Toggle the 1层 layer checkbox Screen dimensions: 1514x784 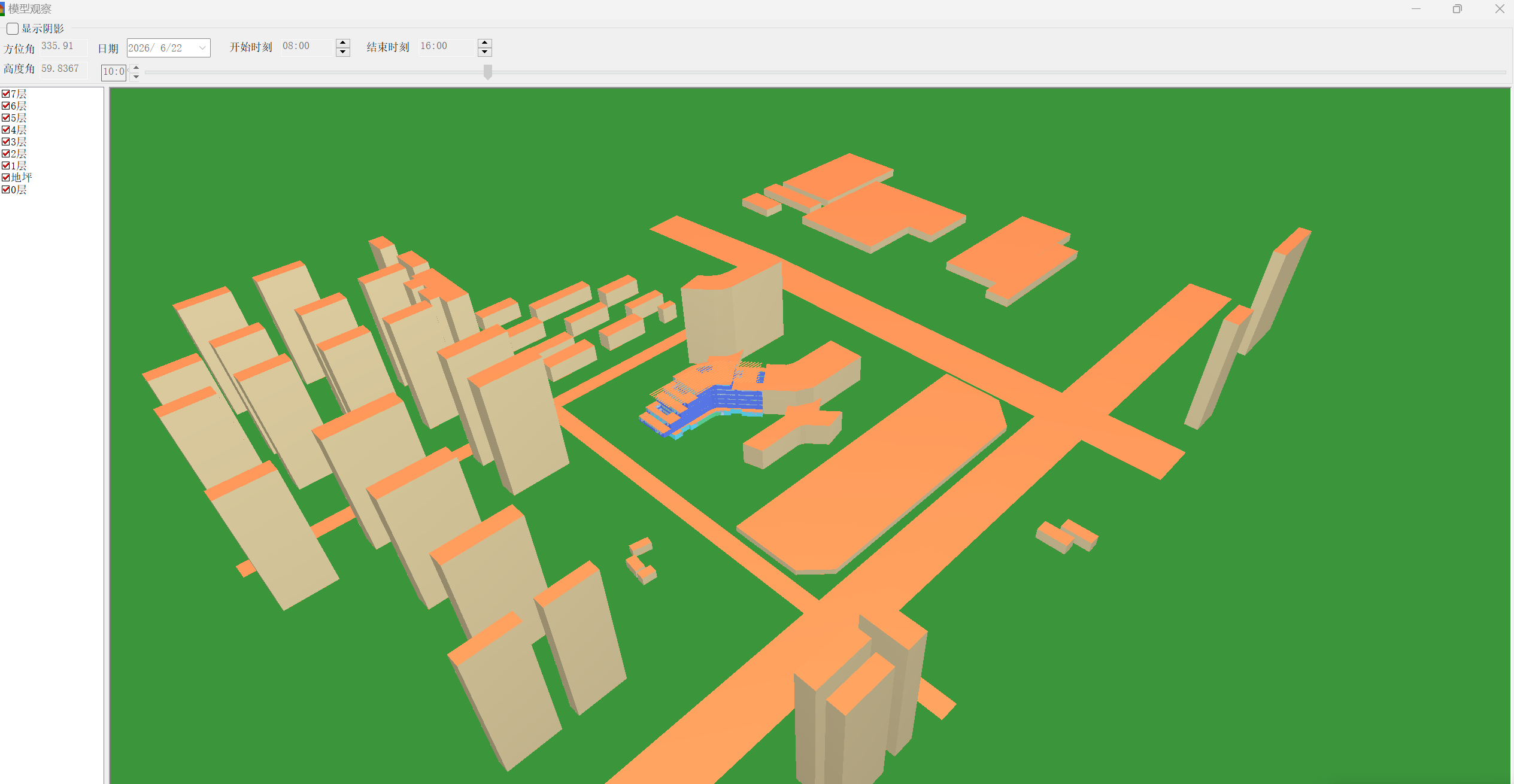6,166
